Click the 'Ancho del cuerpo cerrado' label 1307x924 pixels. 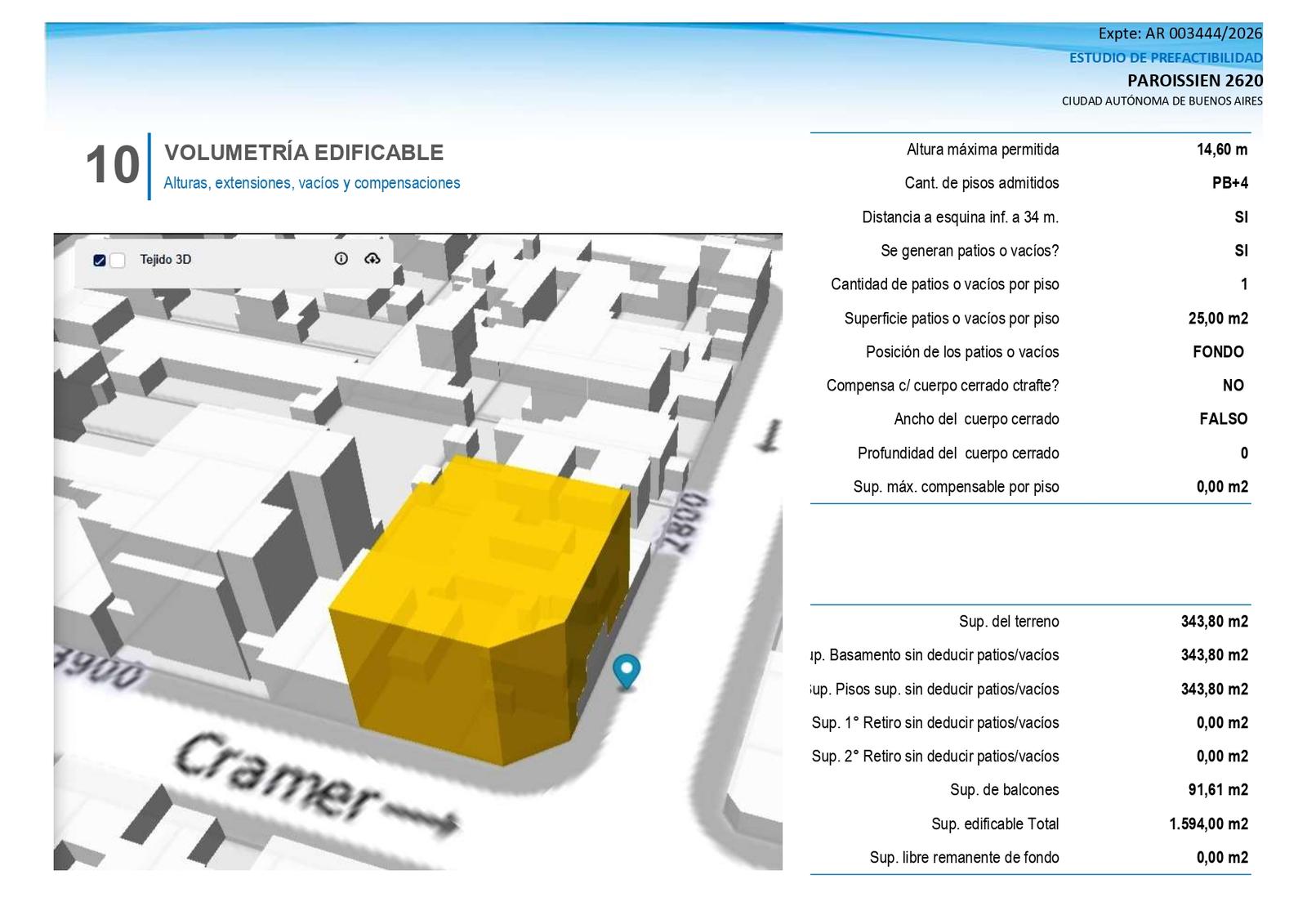coord(976,419)
